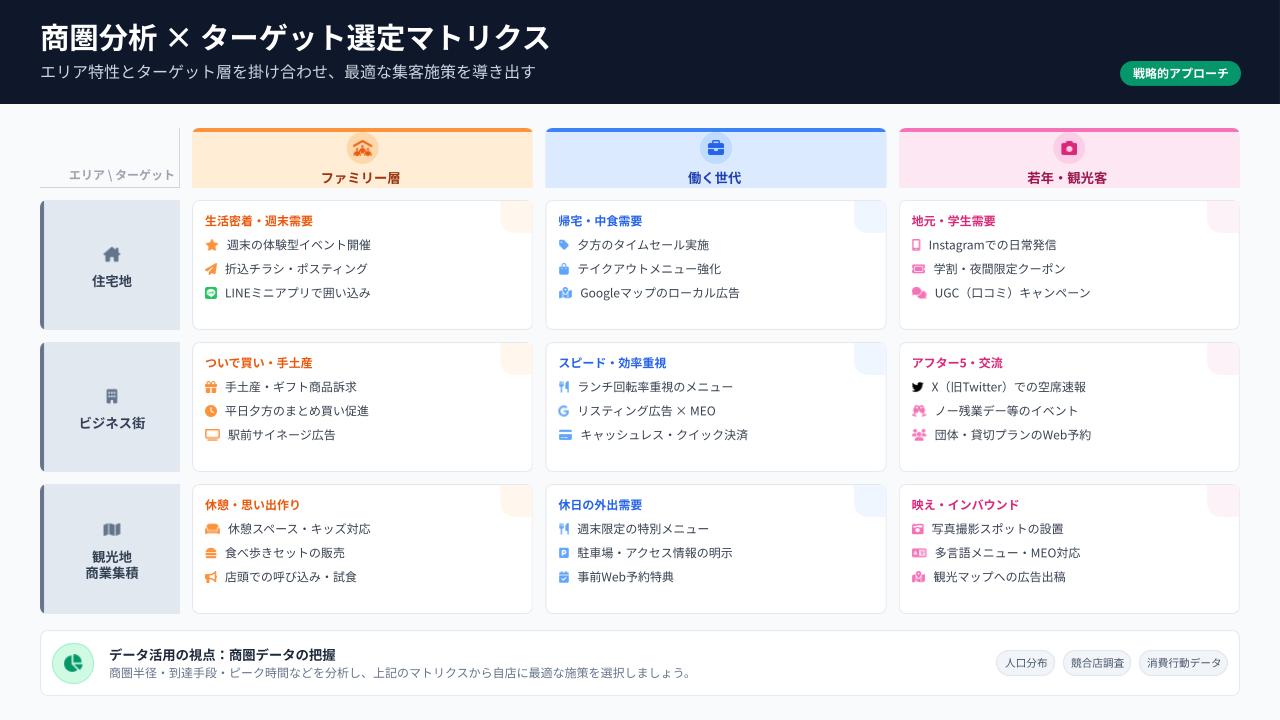
Task: Click the building icon for ビジネス街
Action: tap(112, 397)
